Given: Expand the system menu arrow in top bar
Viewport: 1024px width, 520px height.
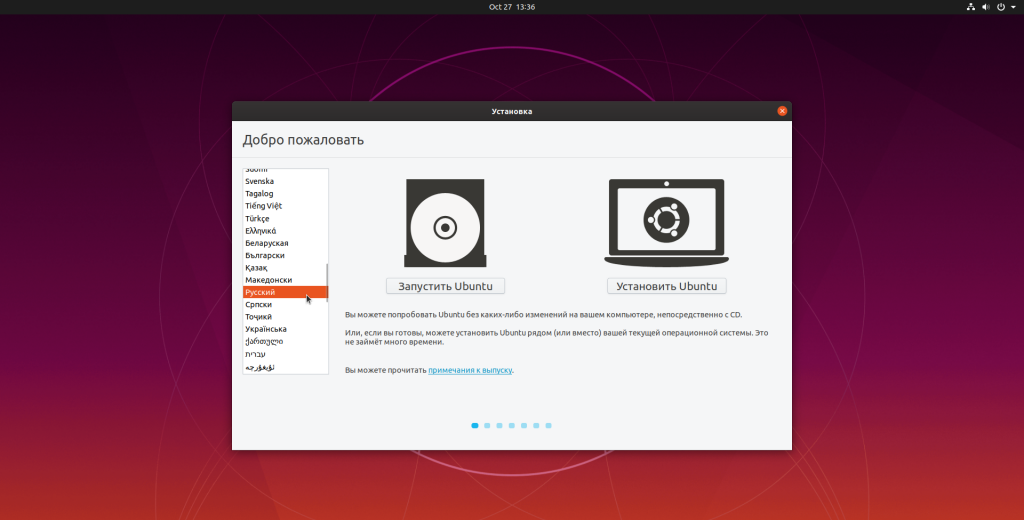Looking at the screenshot, I should (1013, 7).
